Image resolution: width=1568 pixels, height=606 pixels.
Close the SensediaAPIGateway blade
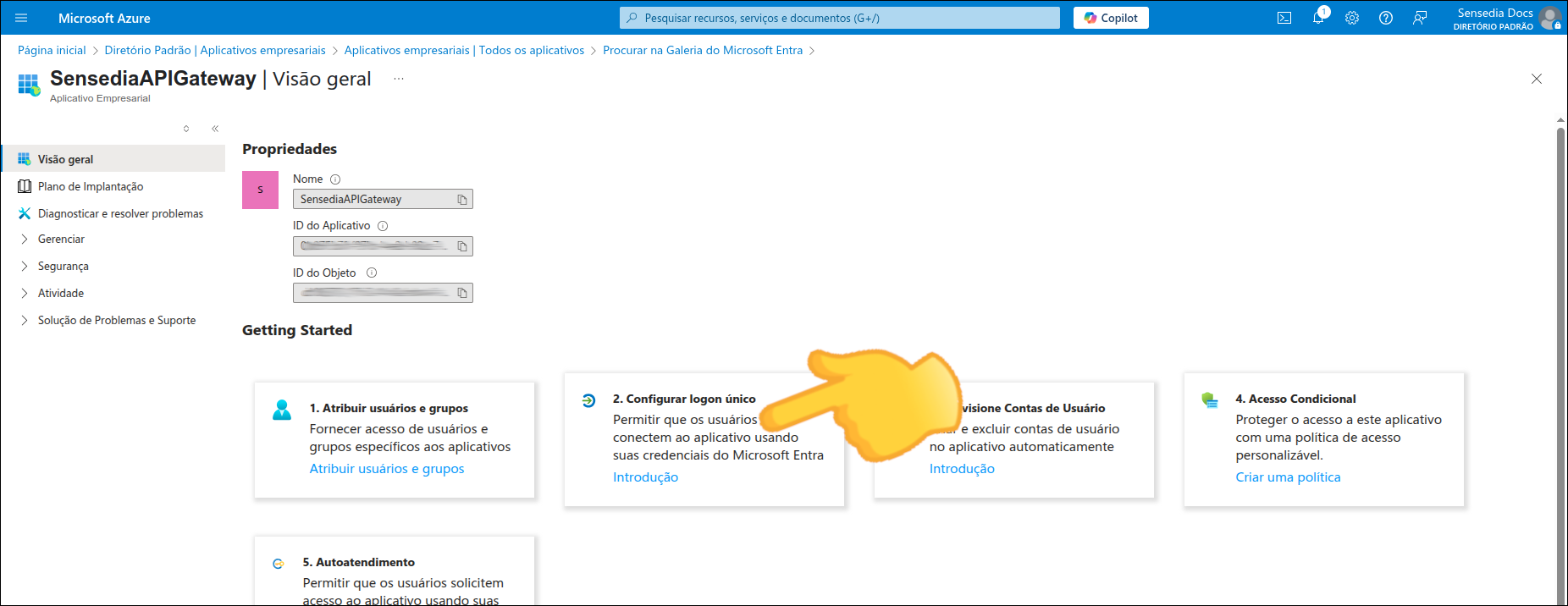pyautogui.click(x=1537, y=79)
